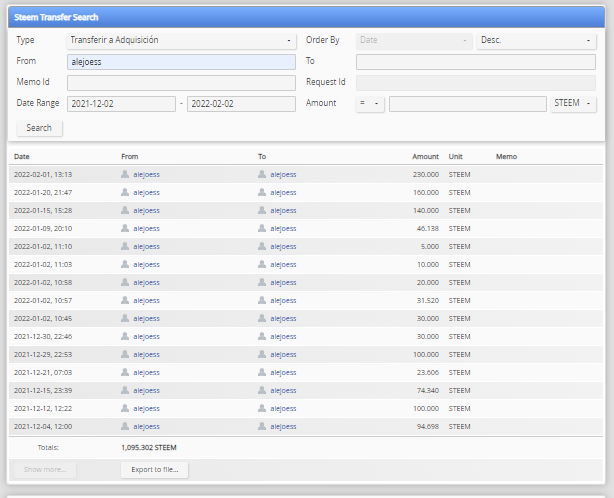Click the From user icon in the 2022-01-15 row
Image resolution: width=614 pixels, height=498 pixels.
pos(125,210)
